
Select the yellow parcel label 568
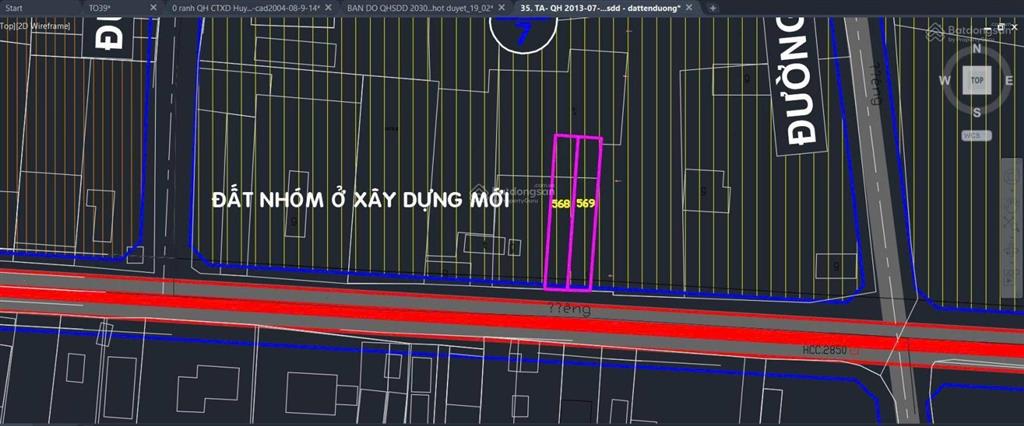pos(560,203)
